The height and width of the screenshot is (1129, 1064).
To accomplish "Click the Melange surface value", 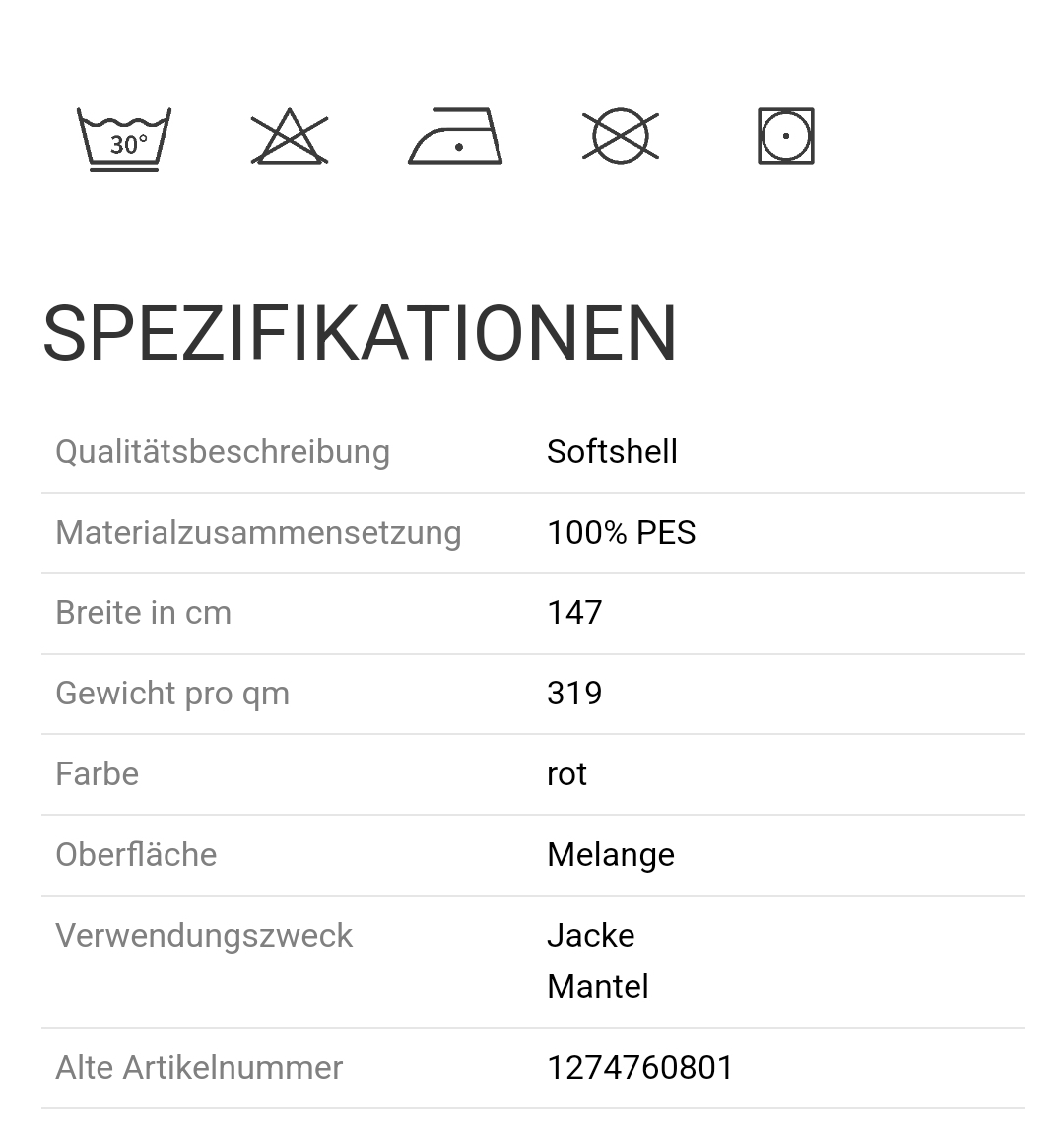I will coord(611,855).
